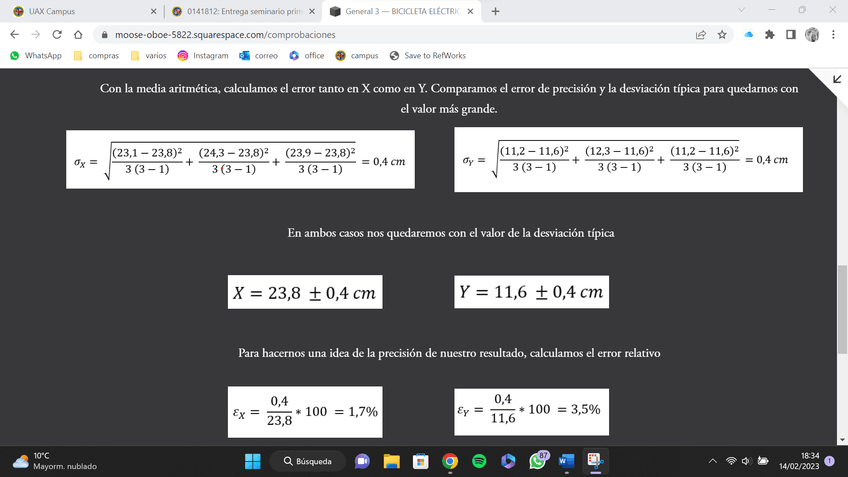The height and width of the screenshot is (477, 848).
Task: Open the epsilon X 1,7% relative error image
Action: point(305,412)
